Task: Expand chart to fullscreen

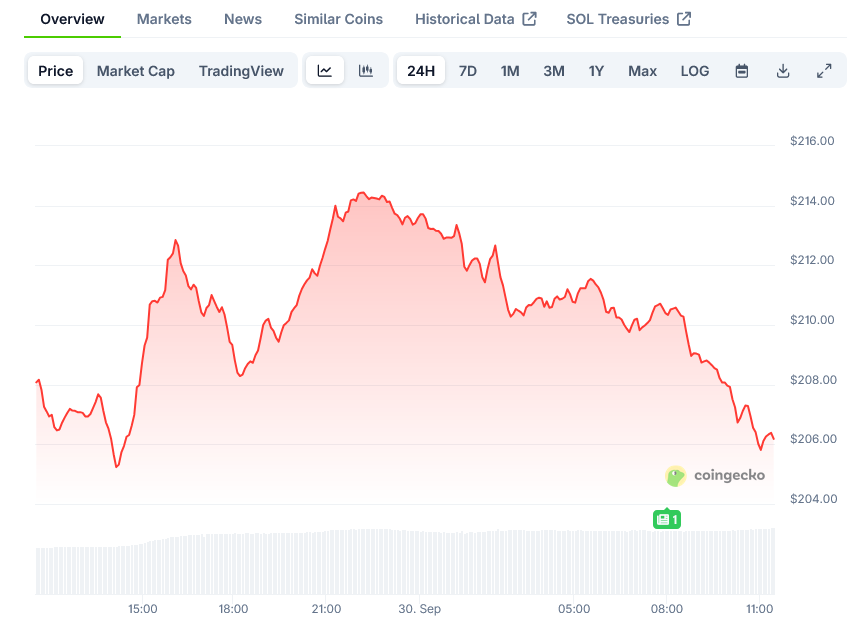Action: [x=824, y=71]
